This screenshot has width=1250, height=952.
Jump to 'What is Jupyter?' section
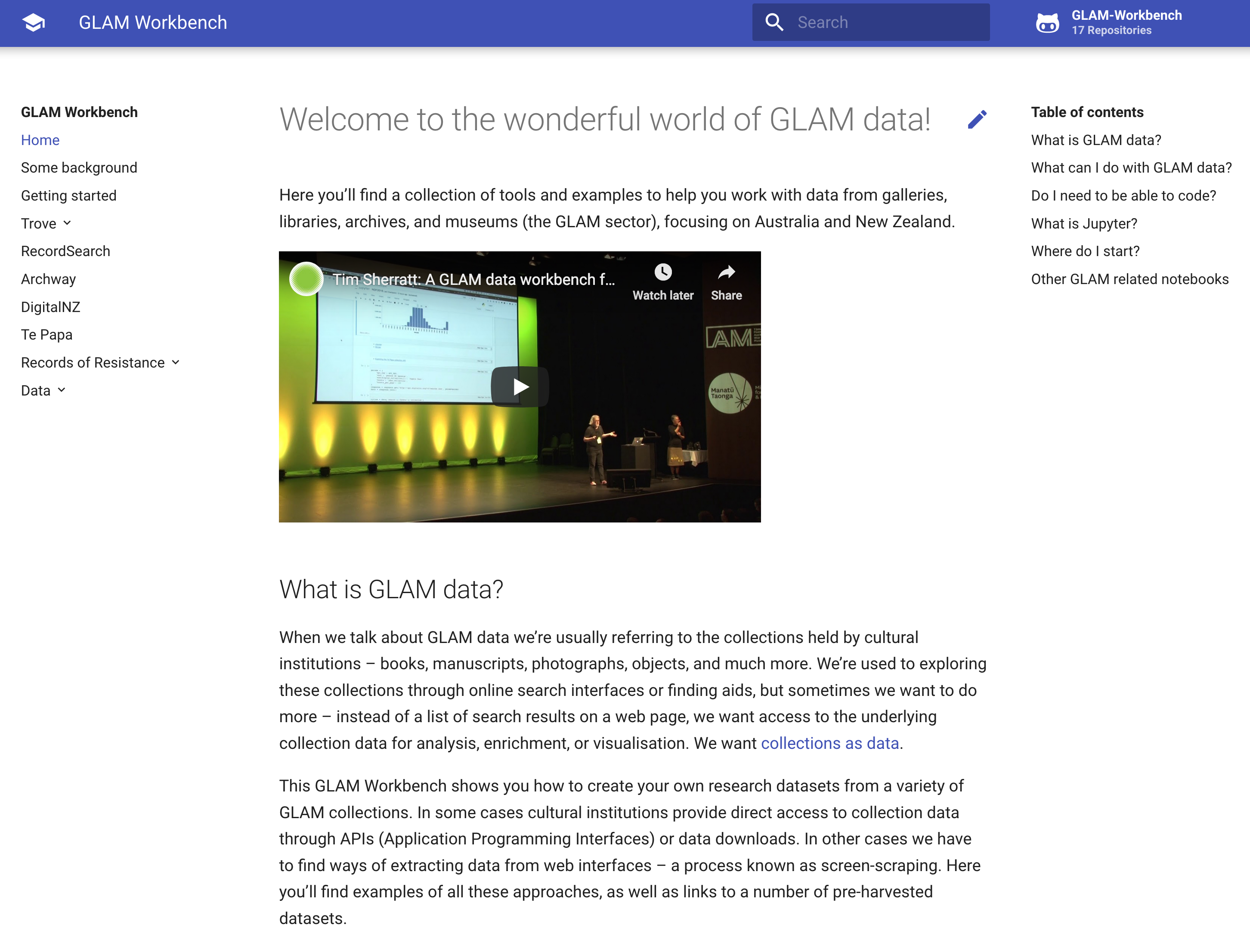(1084, 223)
